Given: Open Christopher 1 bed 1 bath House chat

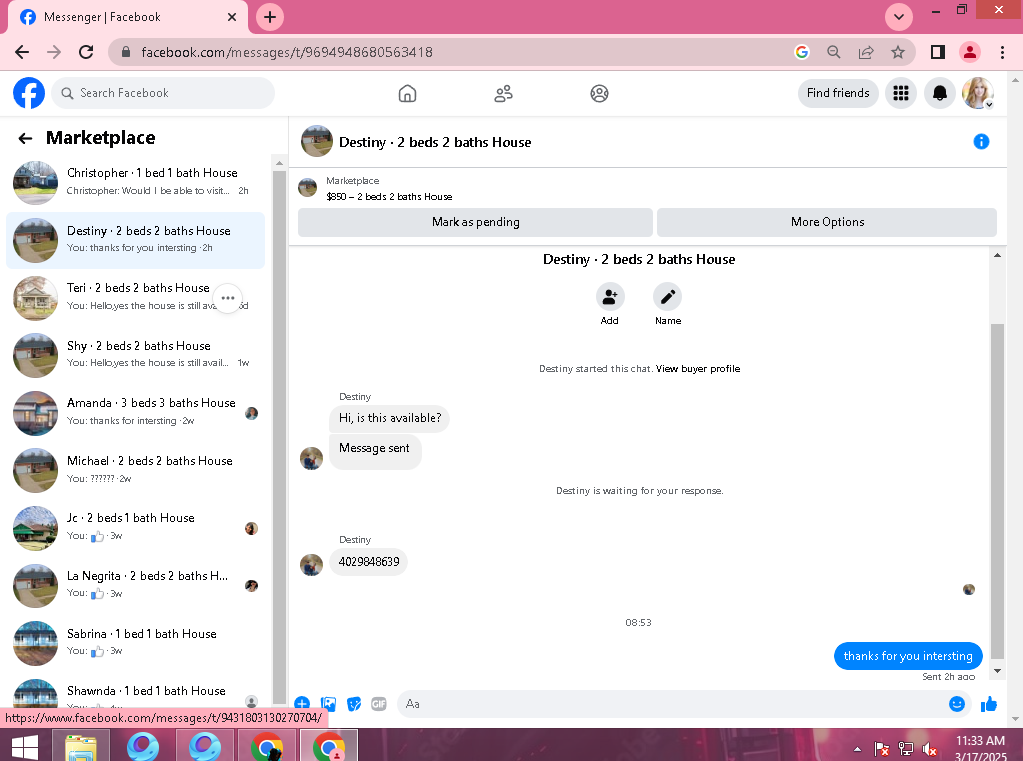Looking at the screenshot, I should pos(136,183).
